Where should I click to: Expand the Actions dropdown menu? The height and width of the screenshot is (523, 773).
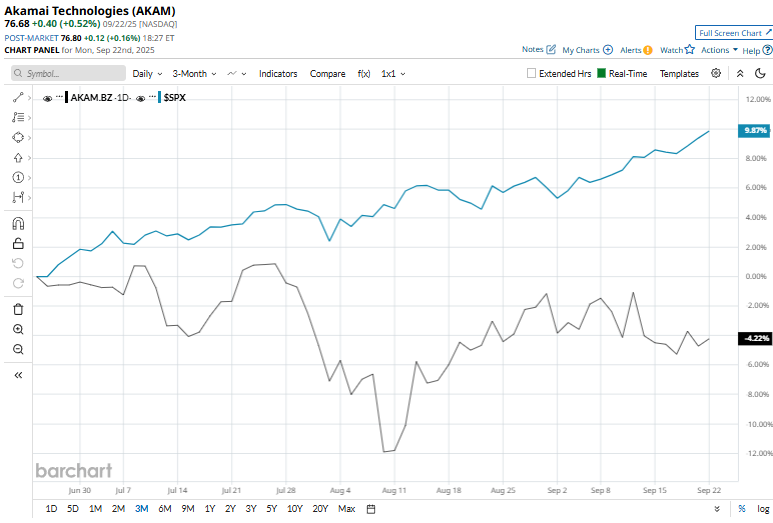click(719, 50)
